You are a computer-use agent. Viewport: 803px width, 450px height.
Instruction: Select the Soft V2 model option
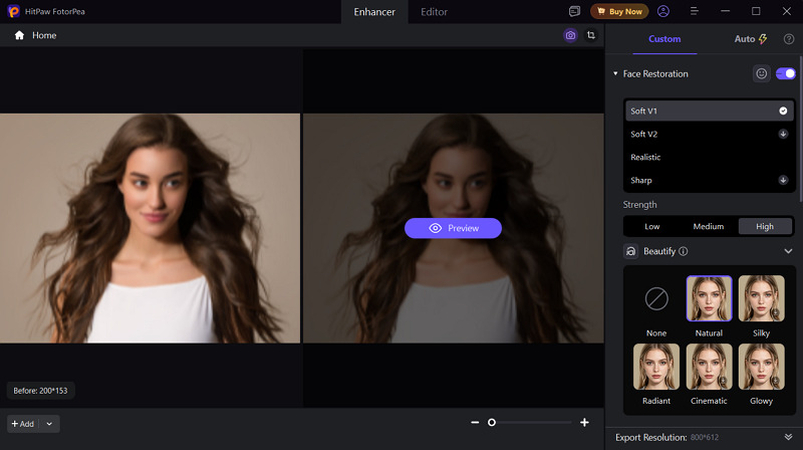(x=709, y=134)
